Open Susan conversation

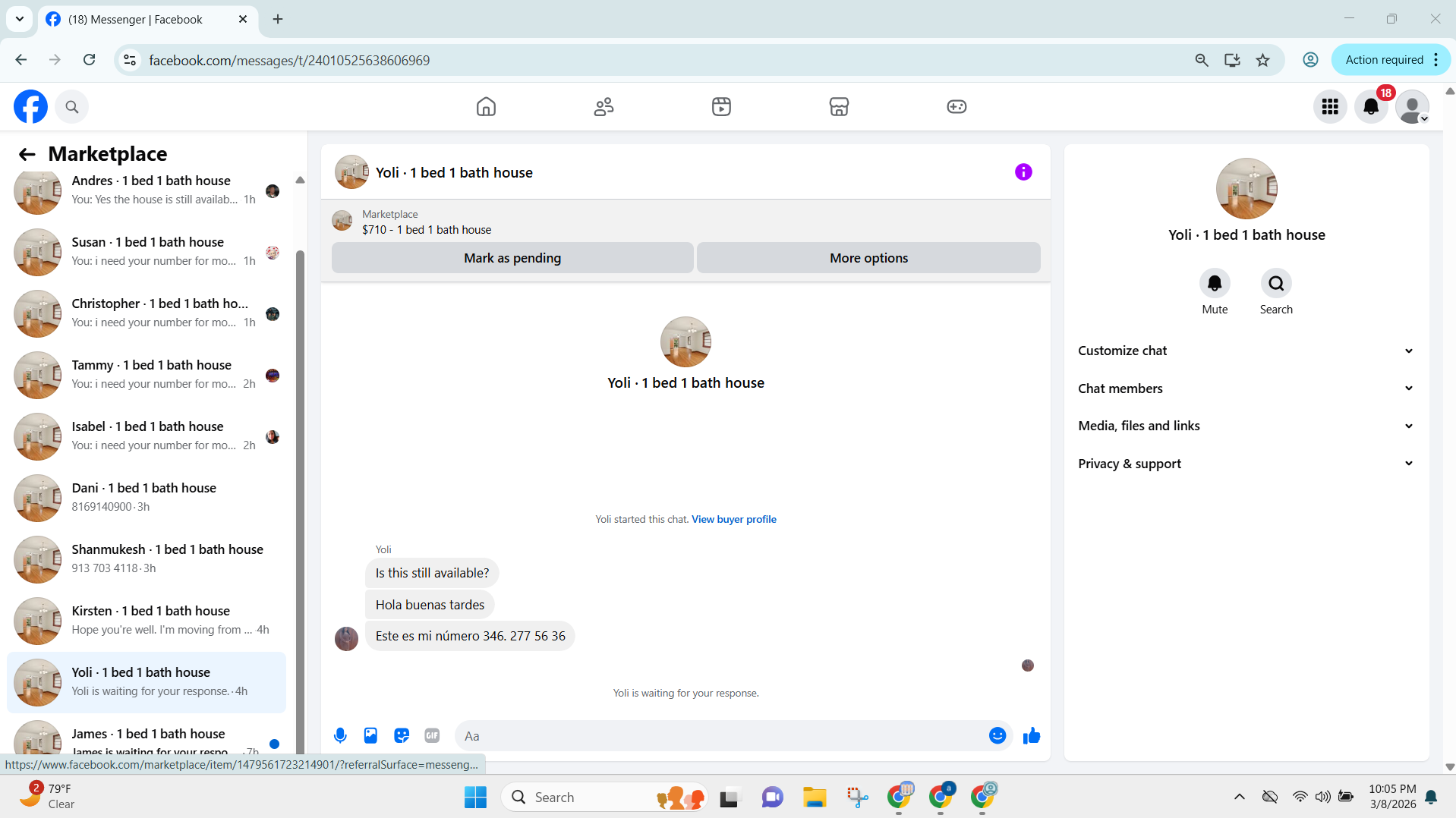tap(147, 251)
